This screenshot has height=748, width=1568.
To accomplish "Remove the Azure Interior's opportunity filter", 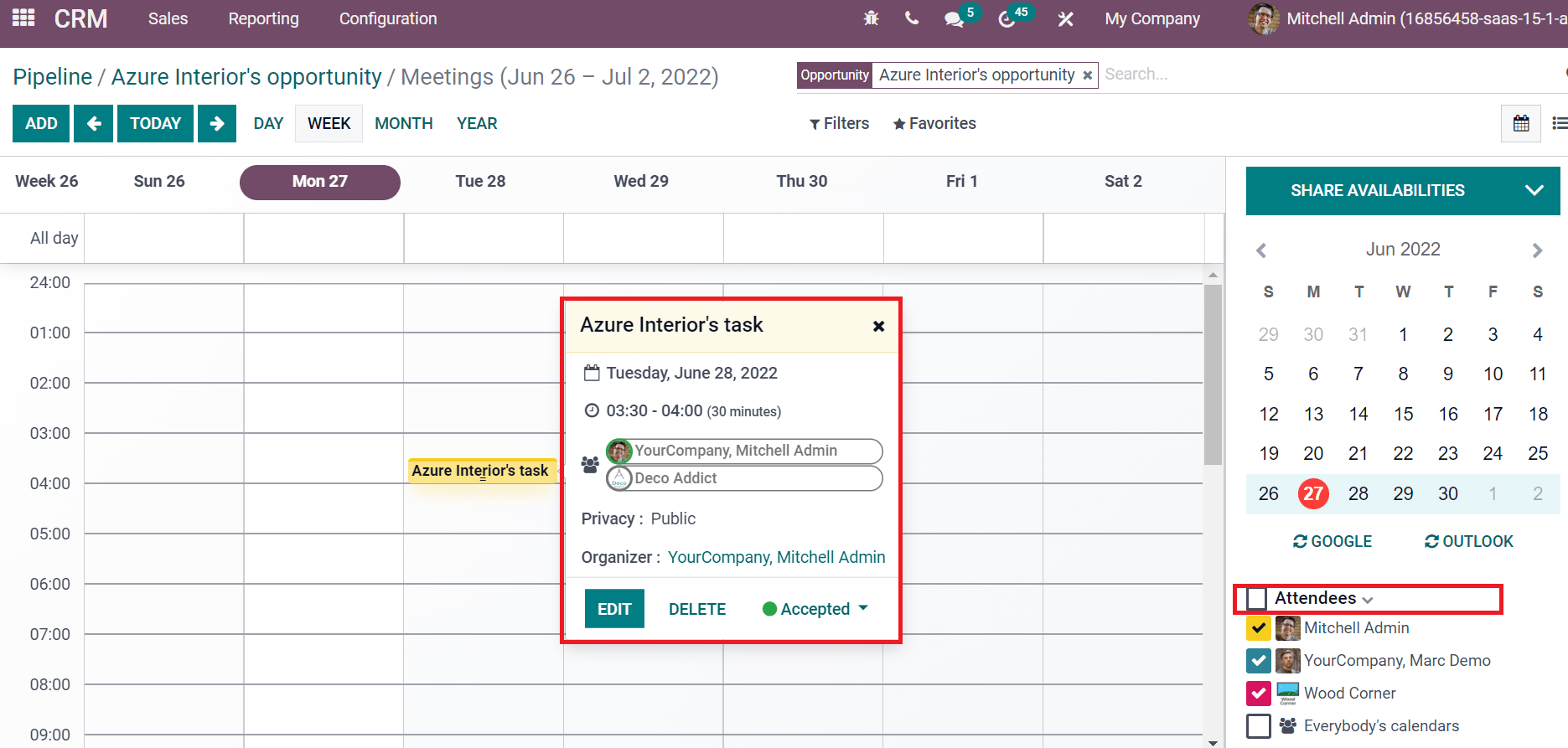I will click(x=1087, y=75).
